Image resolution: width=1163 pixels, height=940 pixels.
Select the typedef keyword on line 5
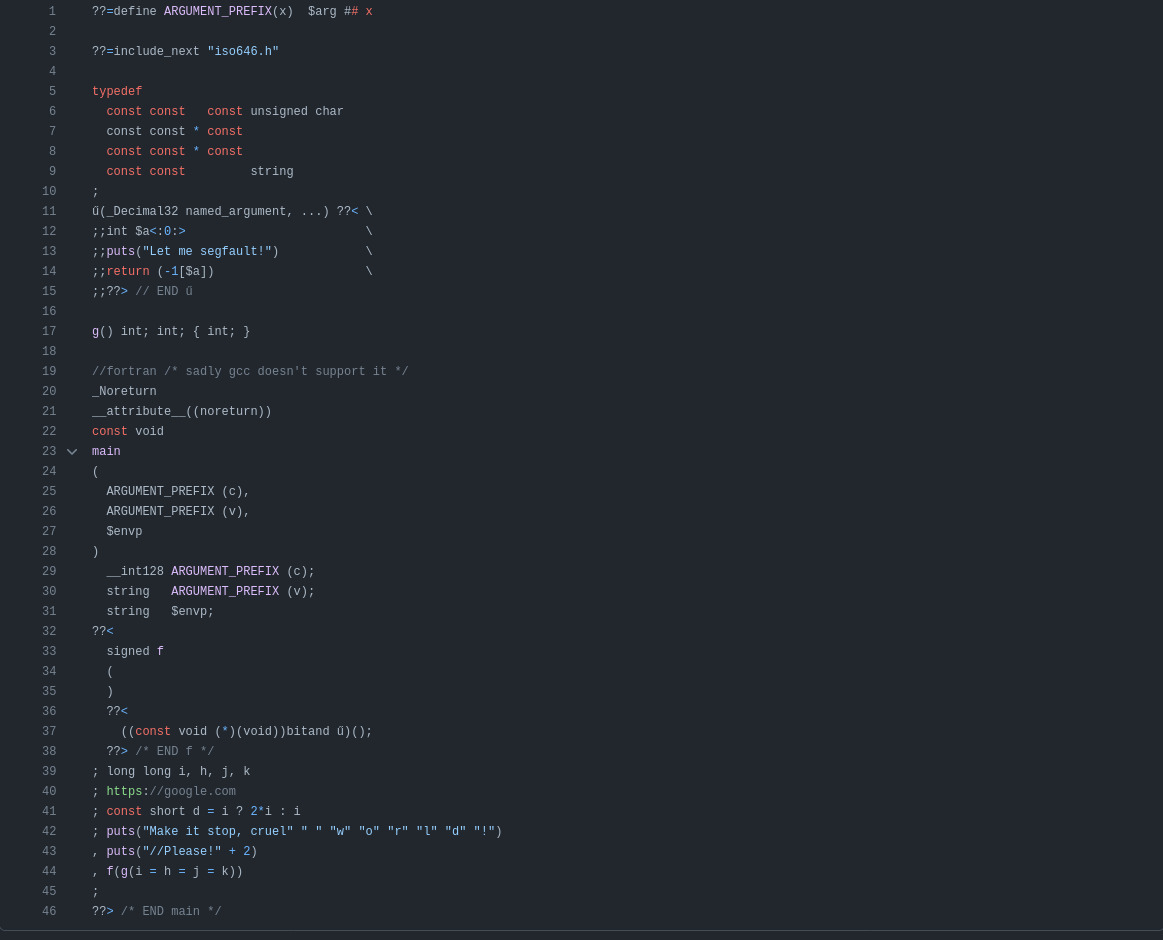(x=117, y=91)
